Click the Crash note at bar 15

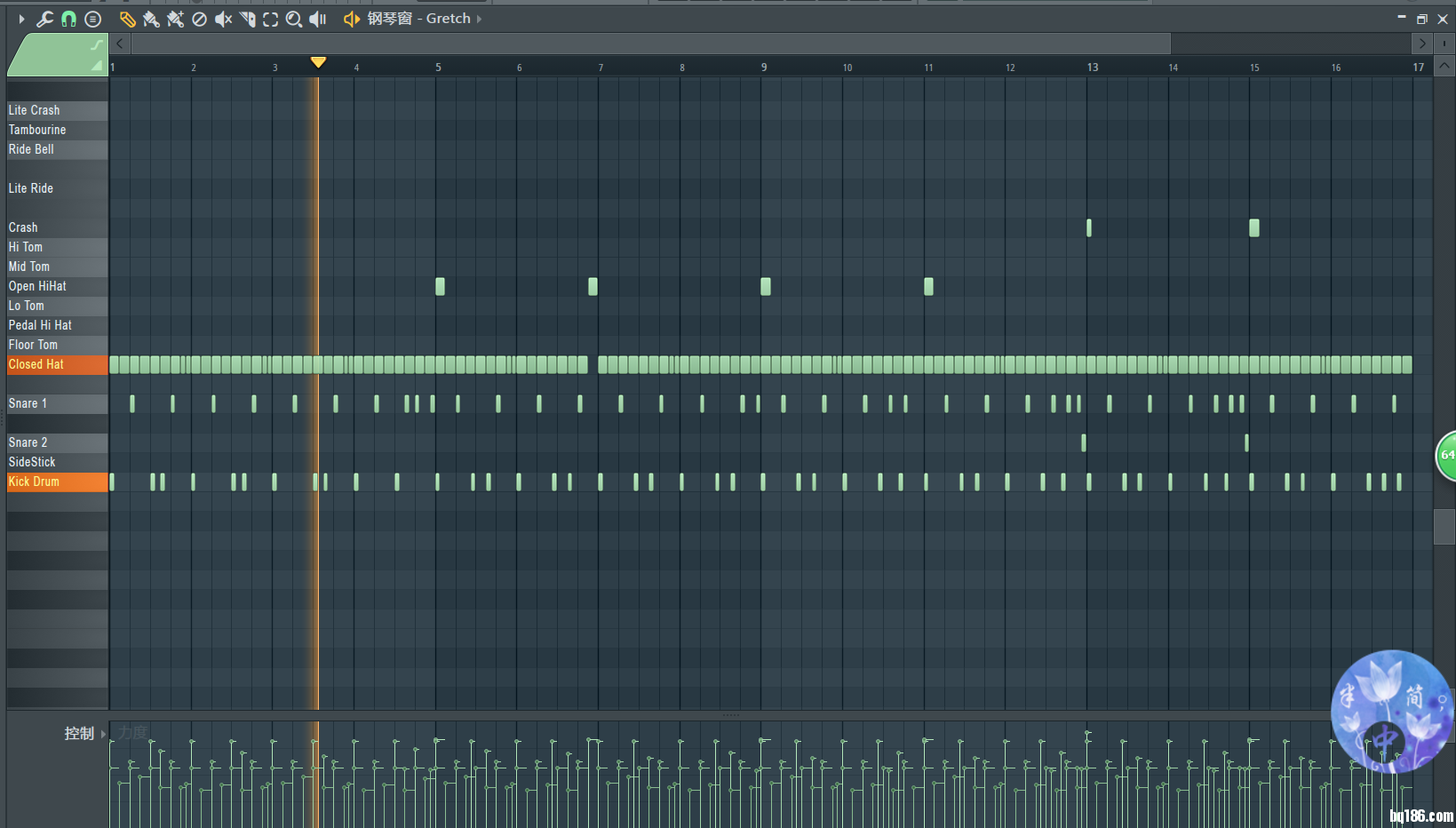(1254, 227)
